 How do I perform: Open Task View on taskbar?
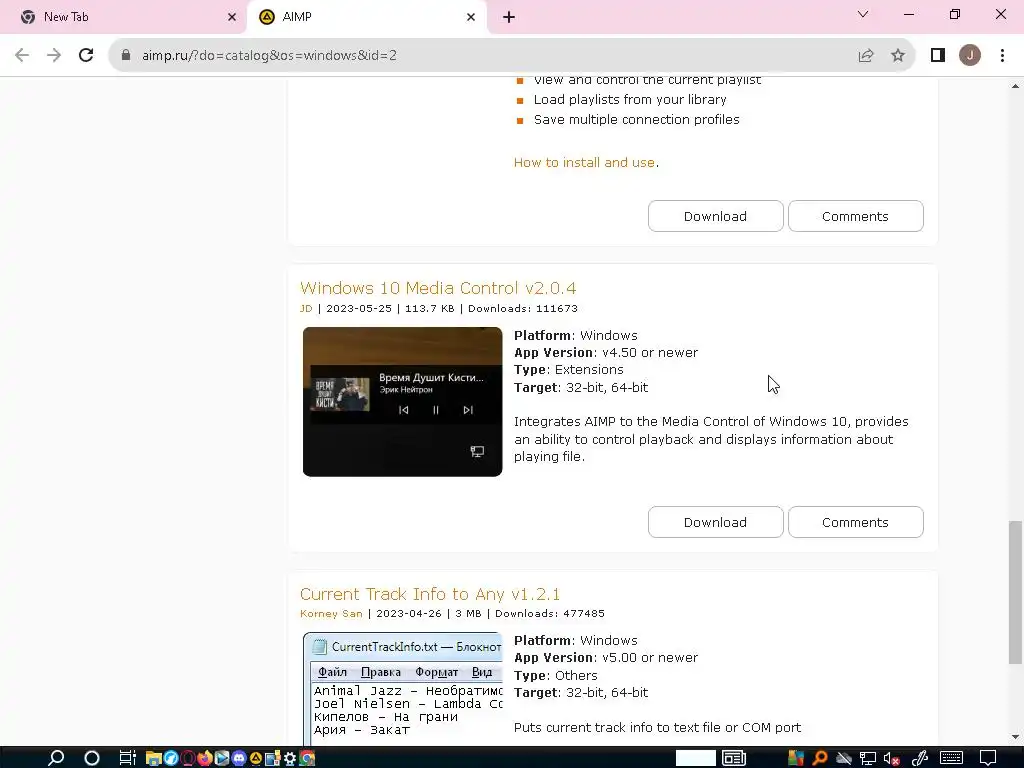127,758
